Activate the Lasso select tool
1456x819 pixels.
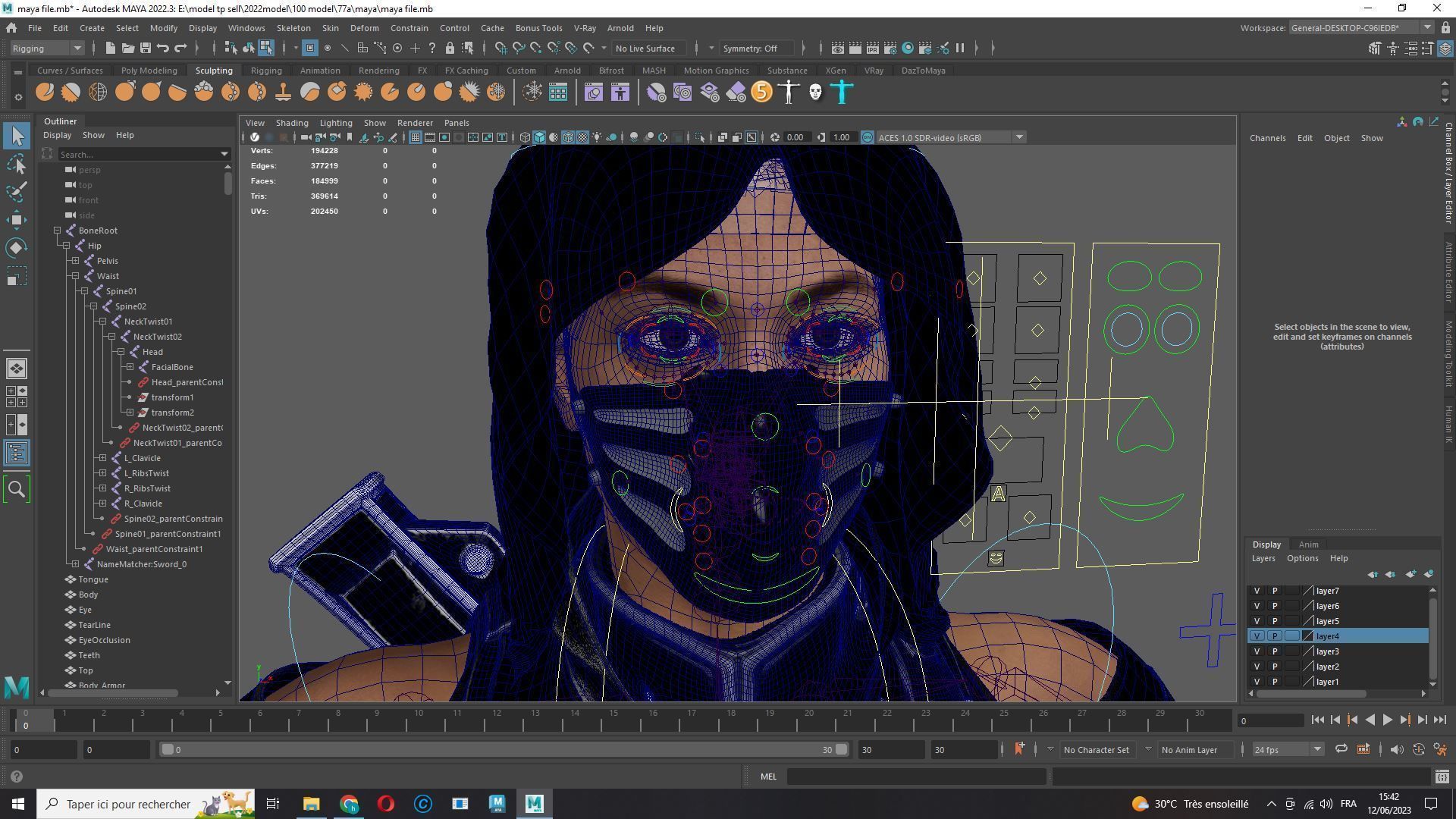(x=17, y=164)
